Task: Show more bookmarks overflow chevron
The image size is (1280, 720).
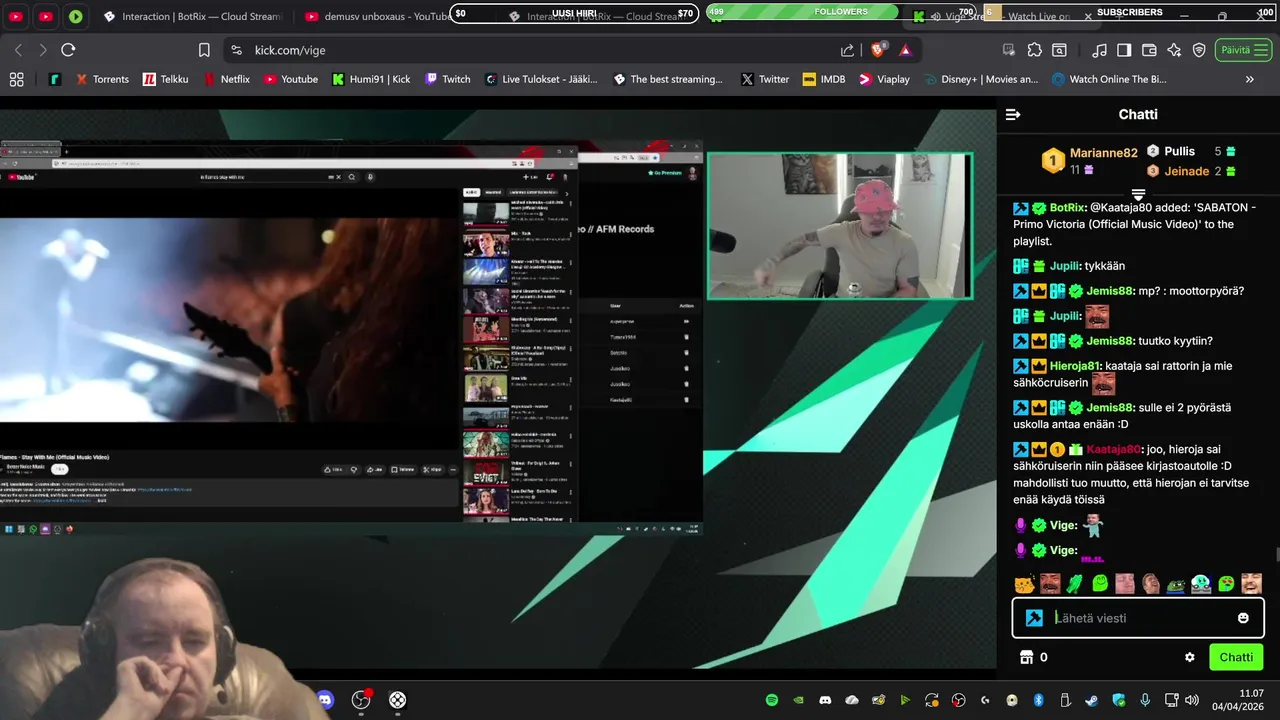Action: pos(1250,79)
